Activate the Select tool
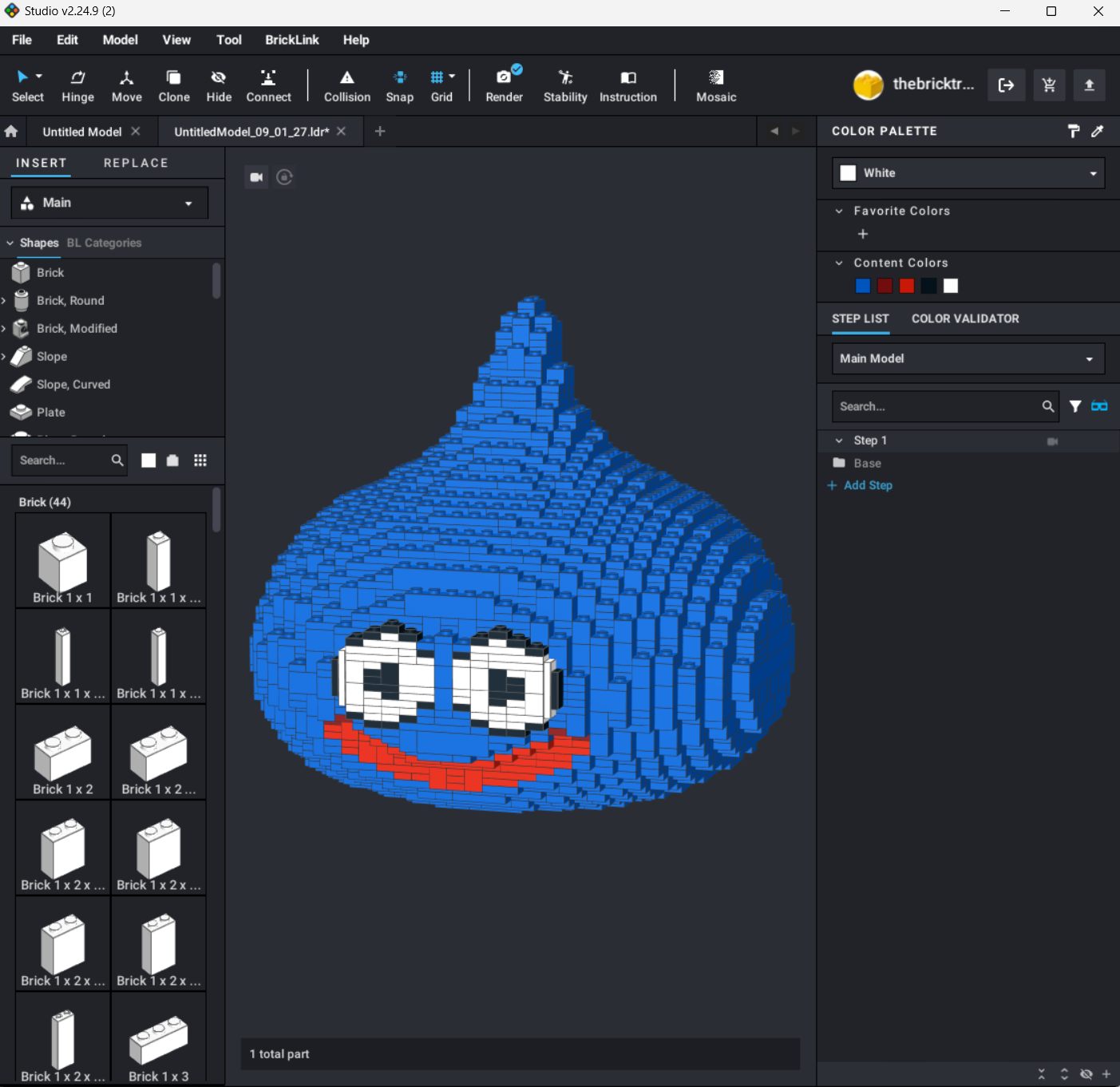 (x=27, y=85)
